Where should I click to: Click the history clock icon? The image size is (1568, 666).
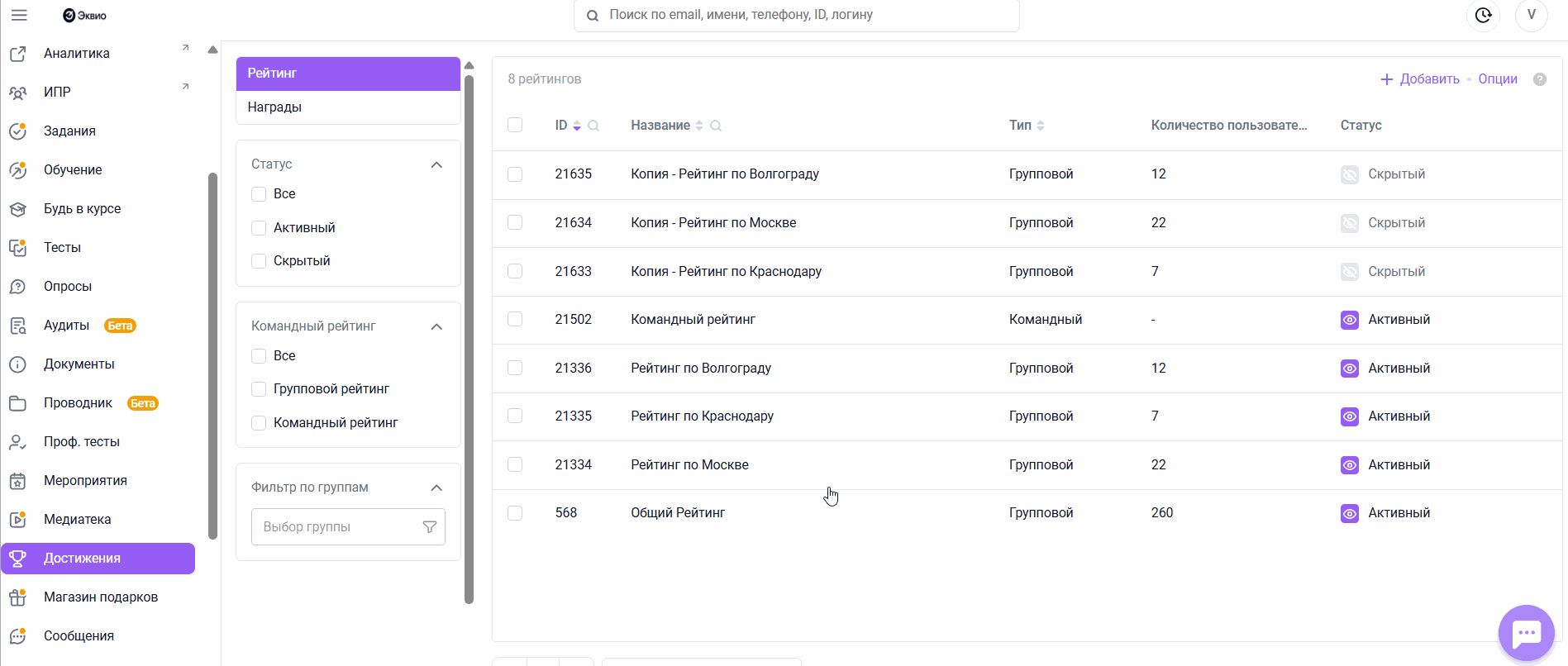[x=1483, y=15]
